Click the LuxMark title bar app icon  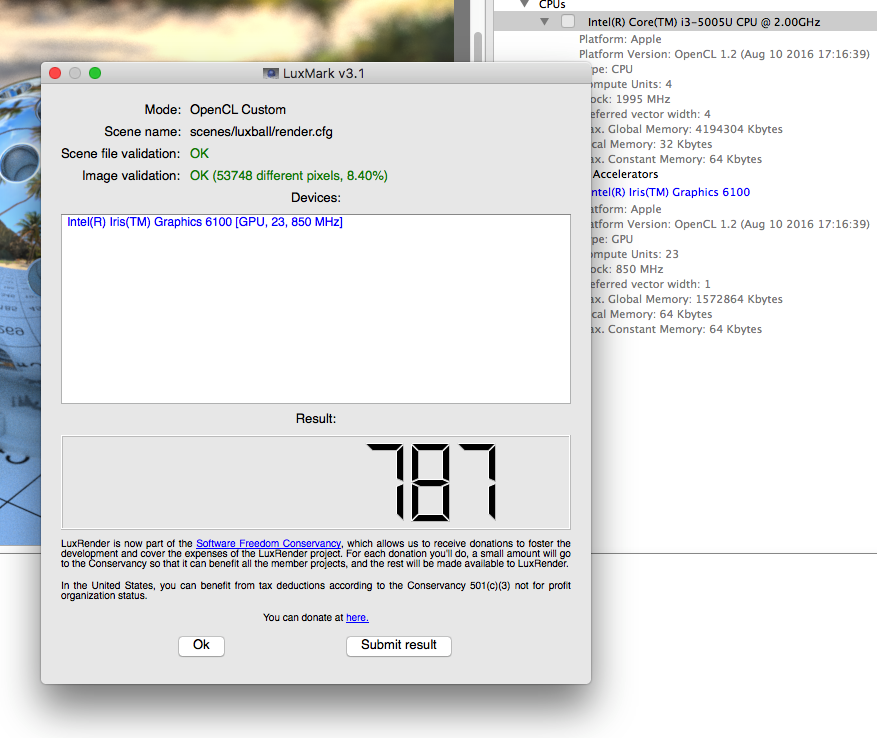click(x=271, y=73)
